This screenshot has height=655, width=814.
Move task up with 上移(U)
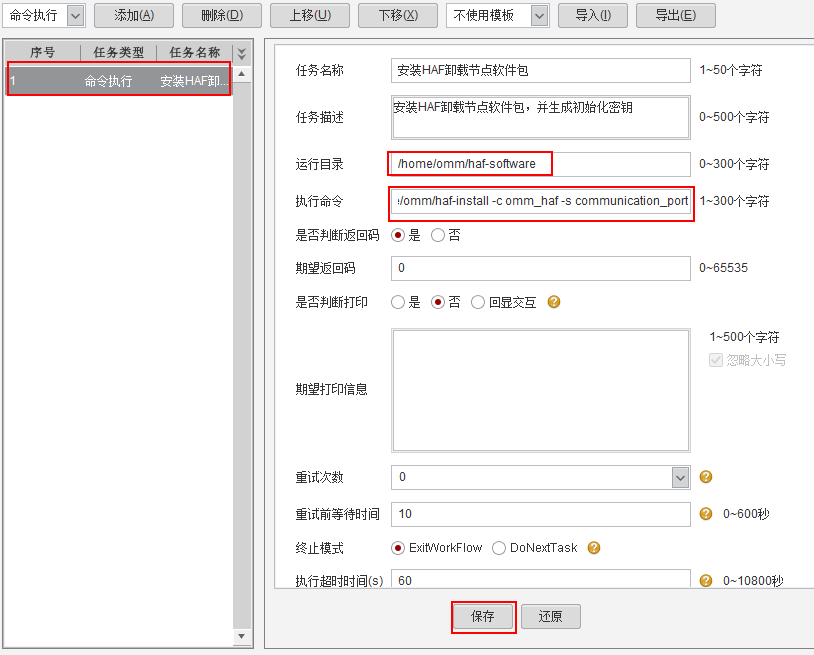[310, 16]
